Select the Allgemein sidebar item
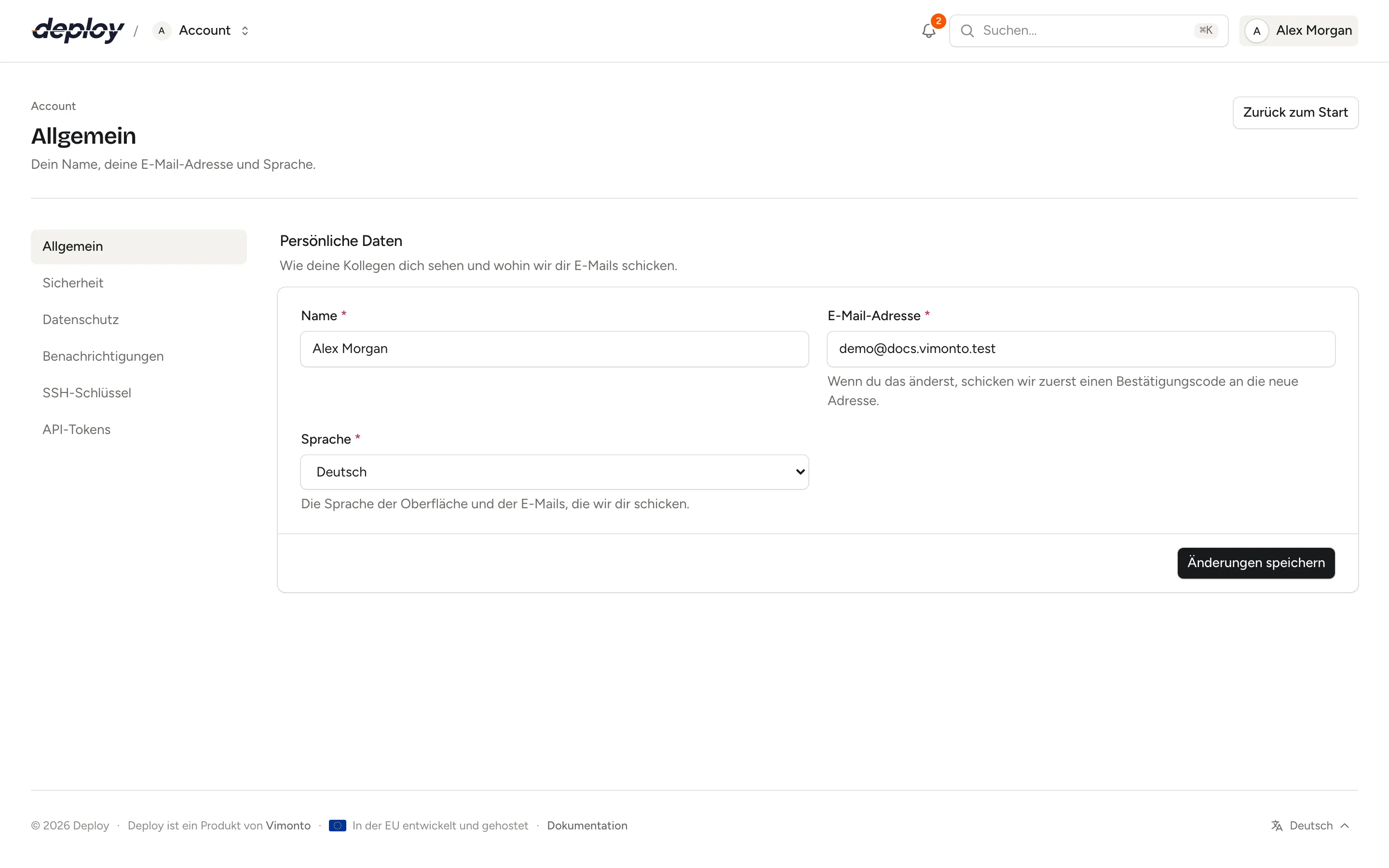This screenshot has width=1389, height=868. click(139, 247)
